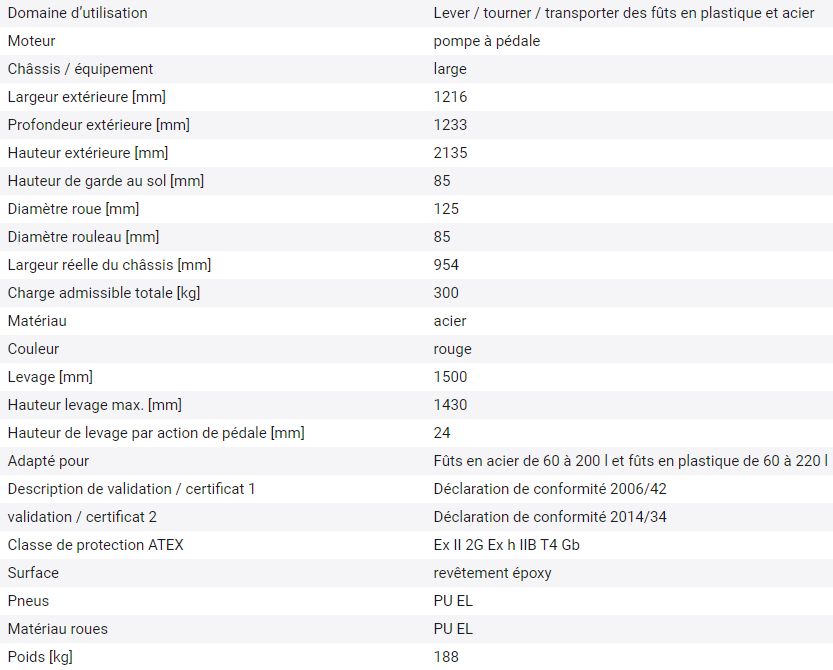Select the 954 chassis width value
Screen dimensions: 833x670
(446, 265)
